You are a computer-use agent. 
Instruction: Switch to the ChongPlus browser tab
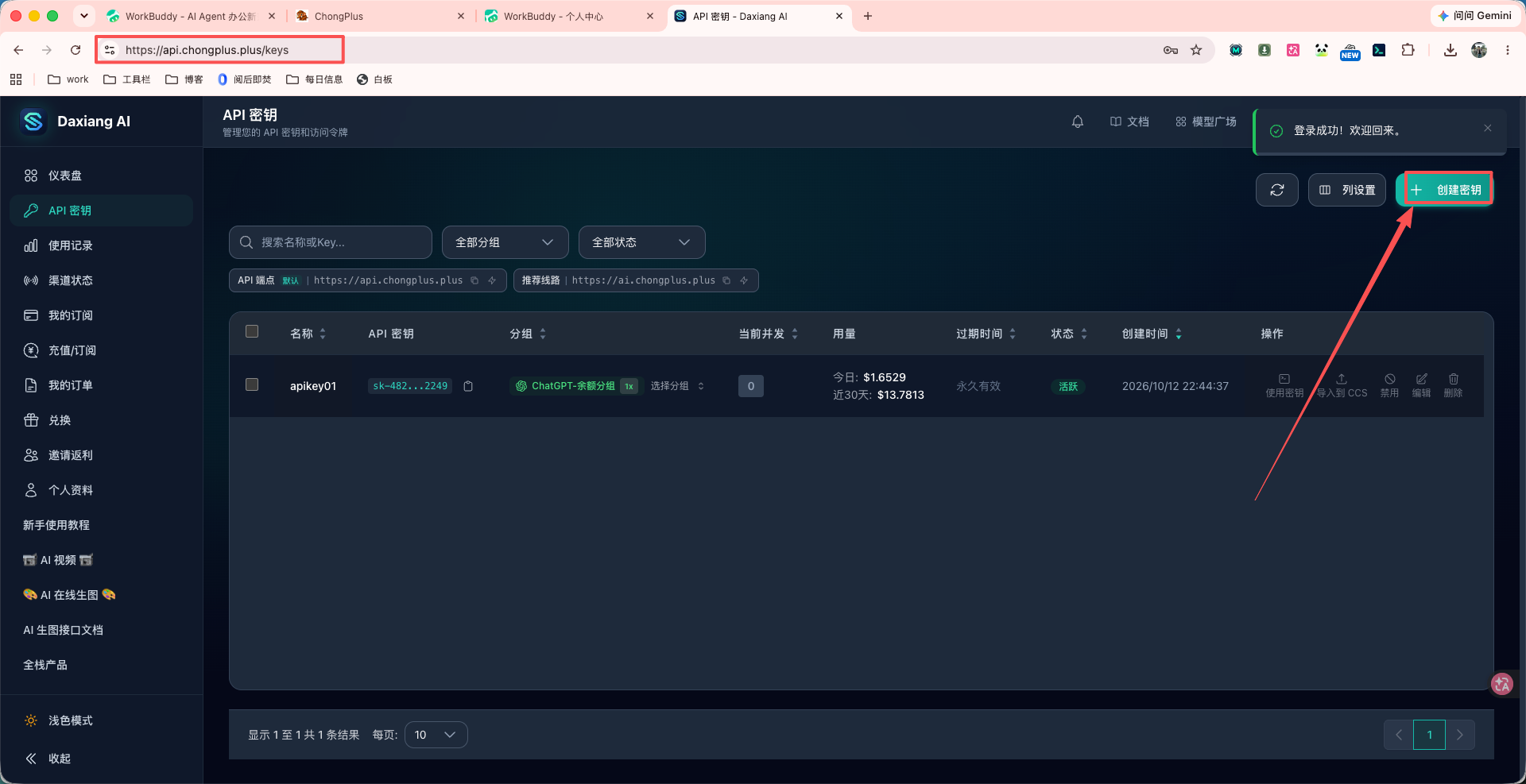pyautogui.click(x=380, y=16)
